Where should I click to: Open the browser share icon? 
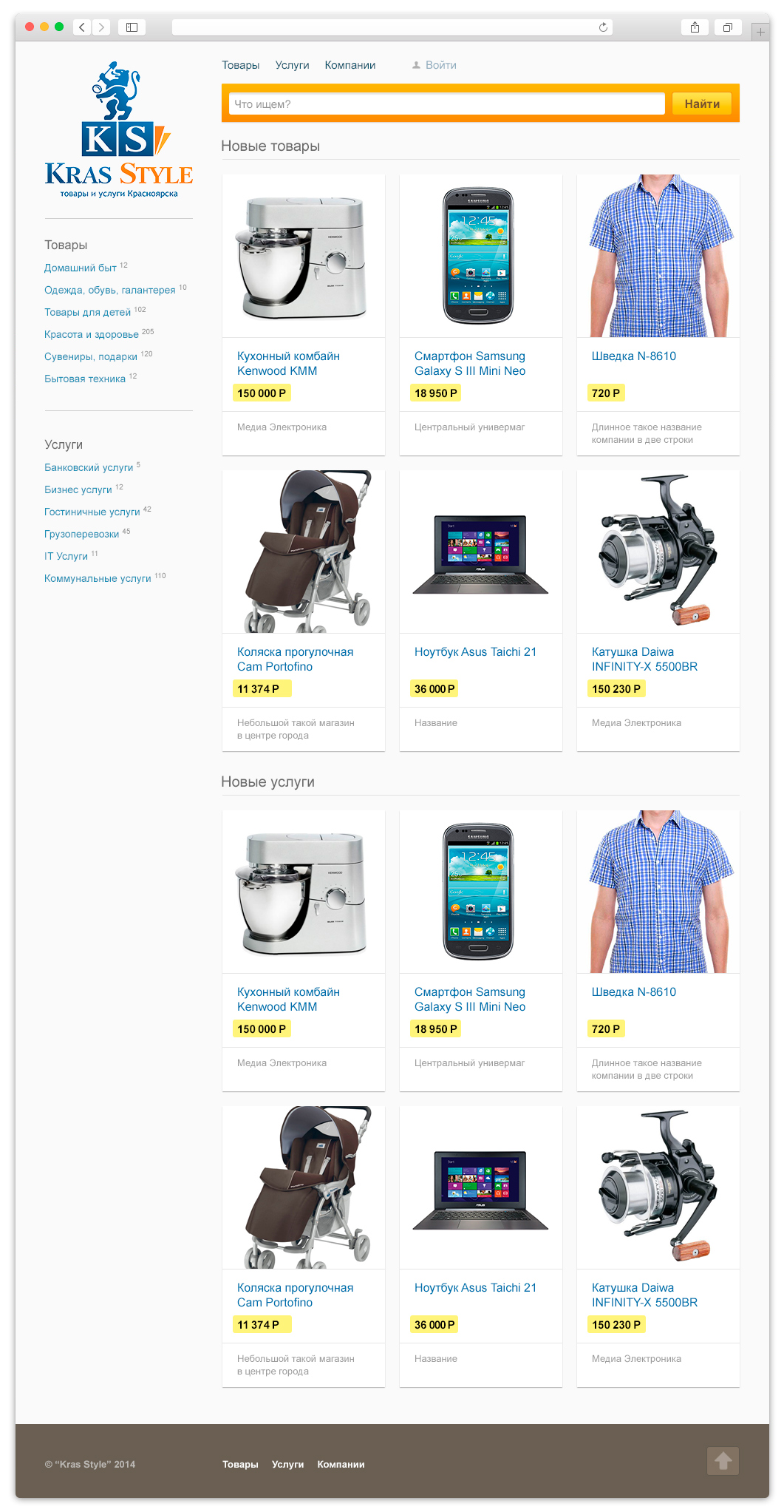tap(695, 27)
